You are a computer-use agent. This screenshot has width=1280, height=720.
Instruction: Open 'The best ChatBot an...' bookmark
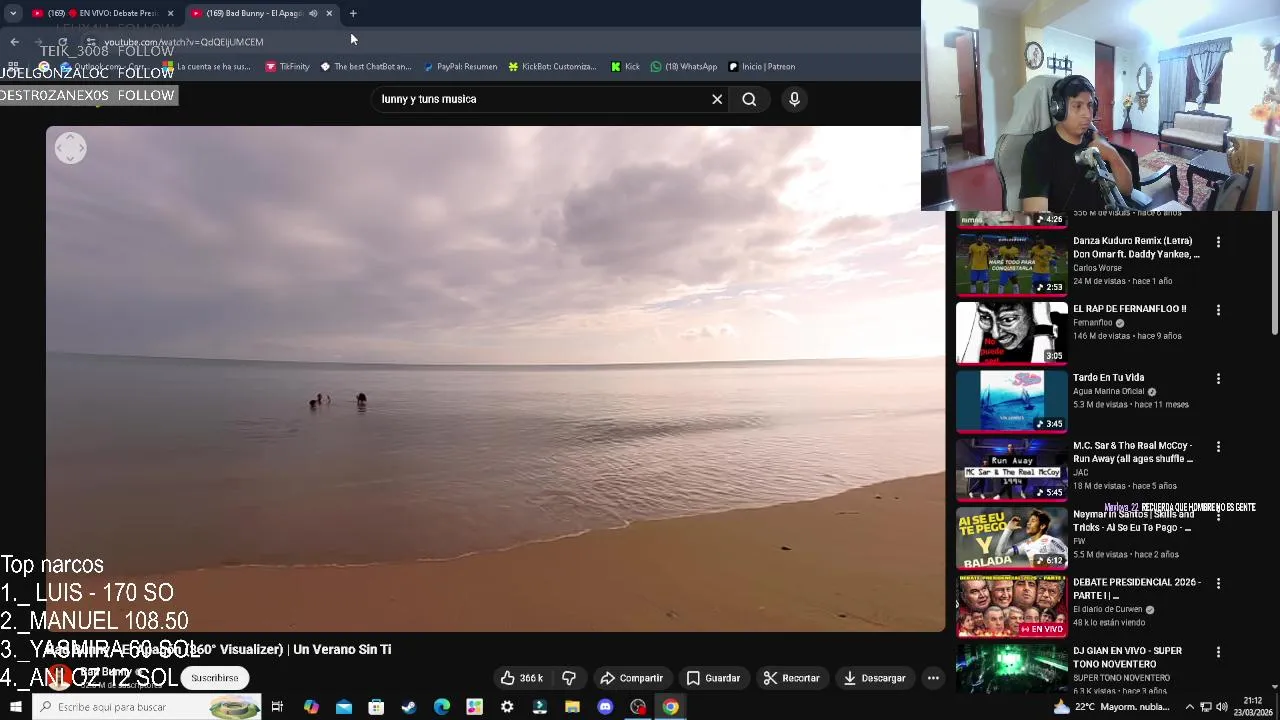365,67
